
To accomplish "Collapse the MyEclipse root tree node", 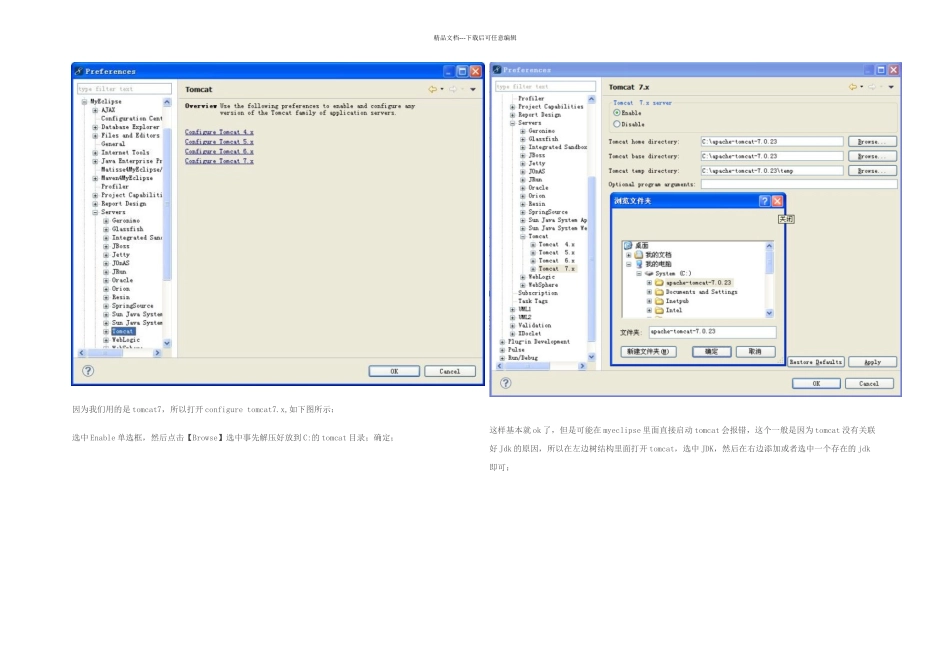I will coord(85,101).
